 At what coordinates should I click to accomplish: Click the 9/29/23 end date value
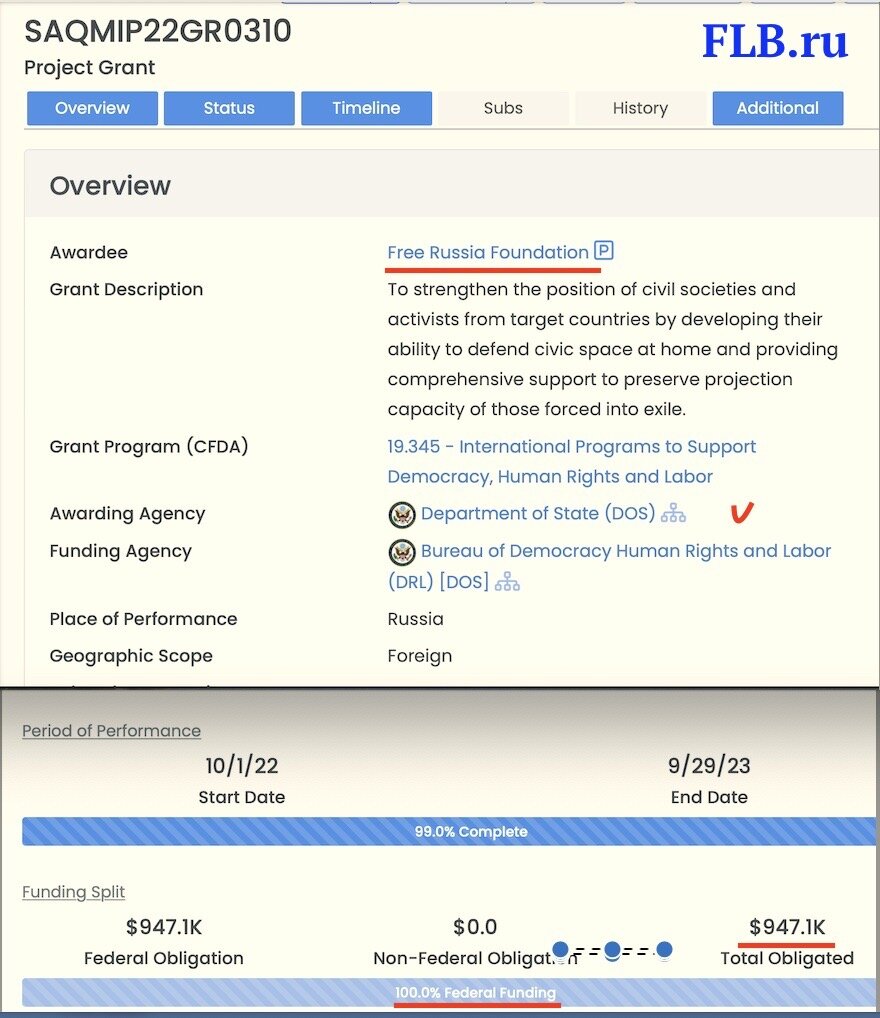coord(709,765)
